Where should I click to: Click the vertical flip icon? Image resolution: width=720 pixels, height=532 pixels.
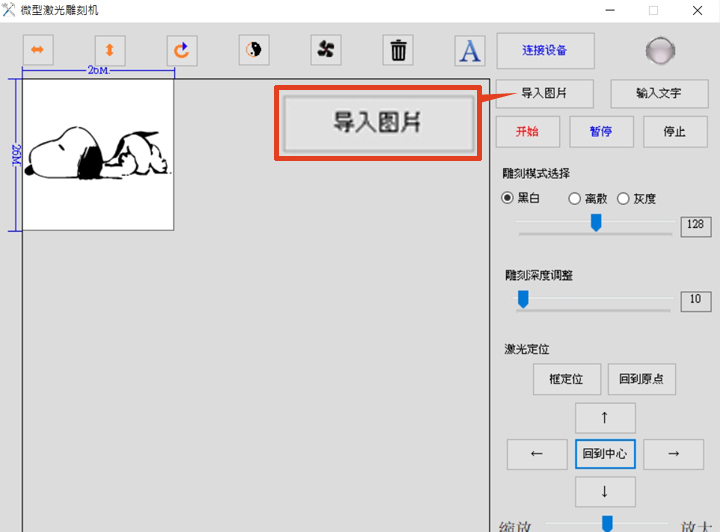[110, 49]
